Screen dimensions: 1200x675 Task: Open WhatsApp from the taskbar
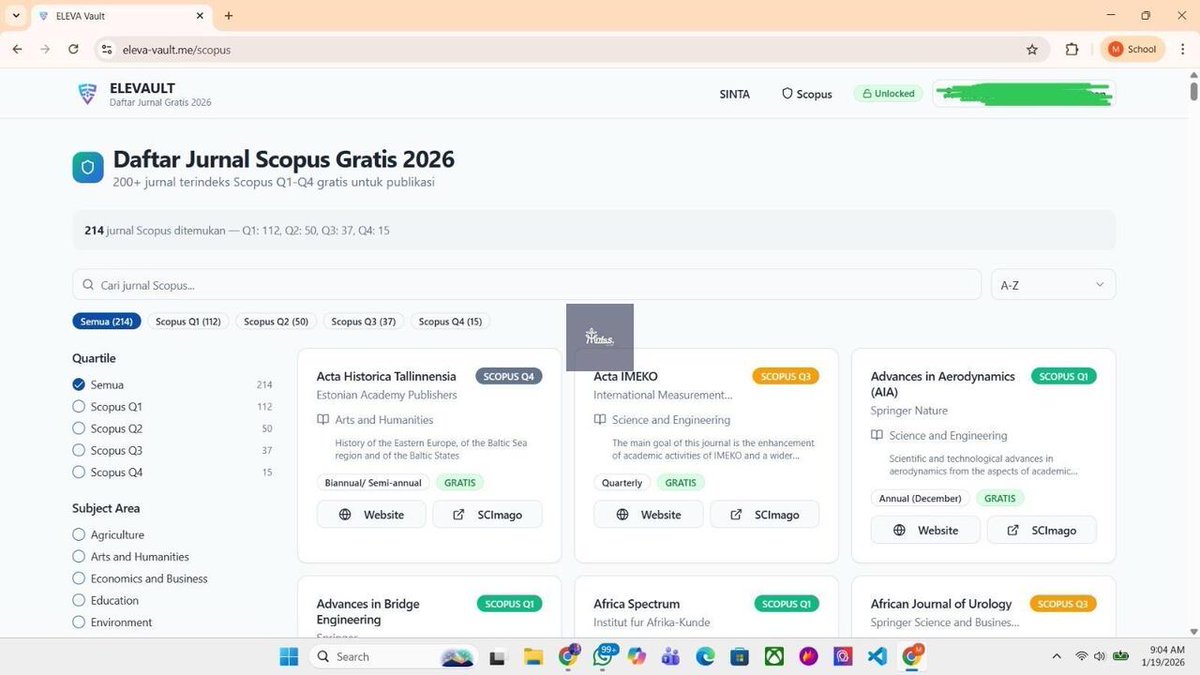coord(603,656)
